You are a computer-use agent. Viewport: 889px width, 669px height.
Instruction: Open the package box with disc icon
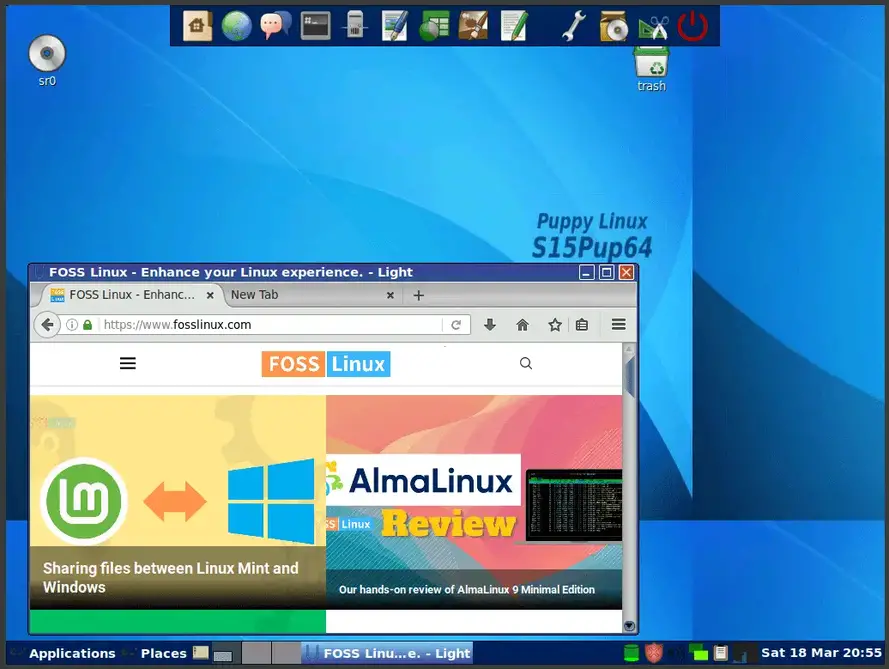613,26
